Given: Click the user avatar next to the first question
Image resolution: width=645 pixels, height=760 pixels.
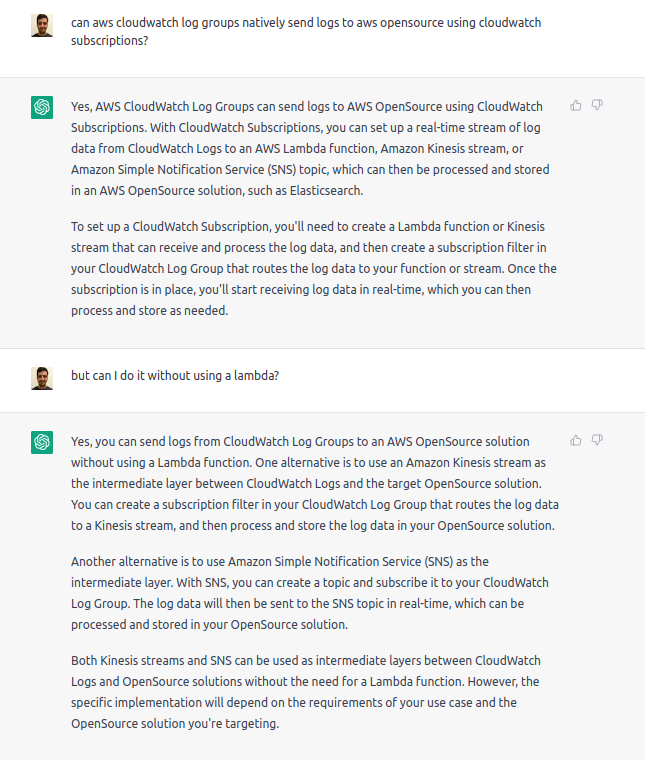Looking at the screenshot, I should click(42, 25).
